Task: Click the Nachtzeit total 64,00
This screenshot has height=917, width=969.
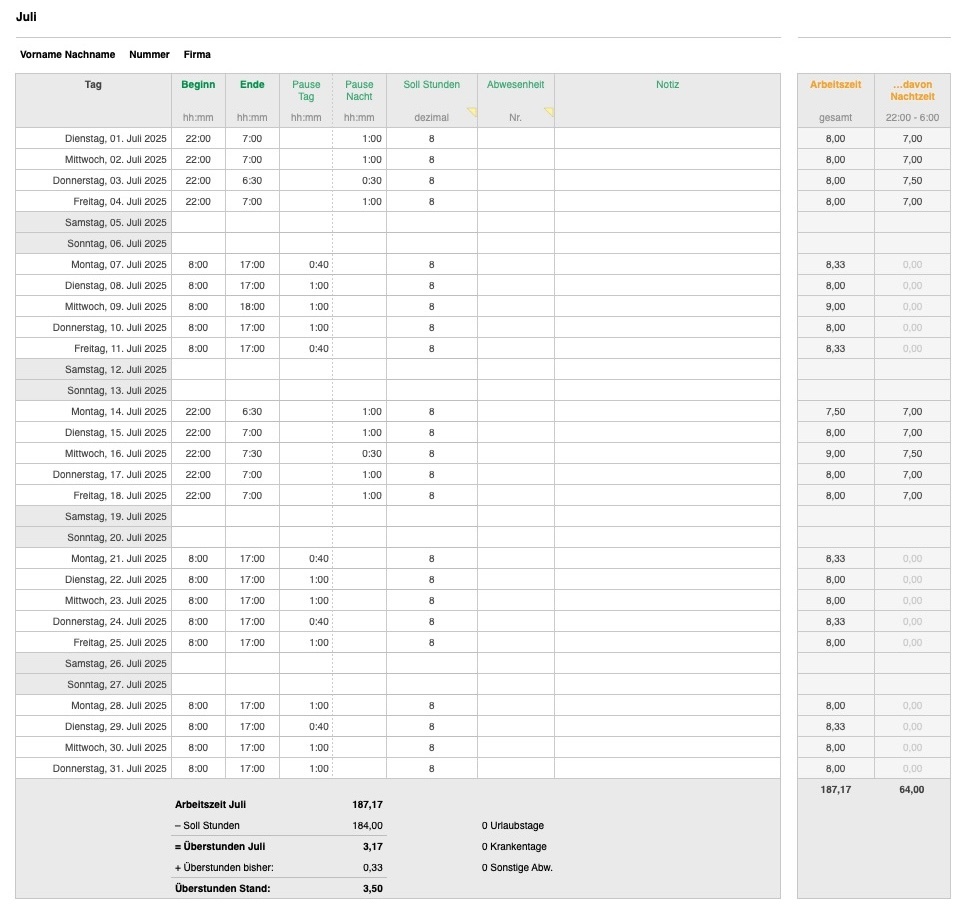Action: point(912,789)
